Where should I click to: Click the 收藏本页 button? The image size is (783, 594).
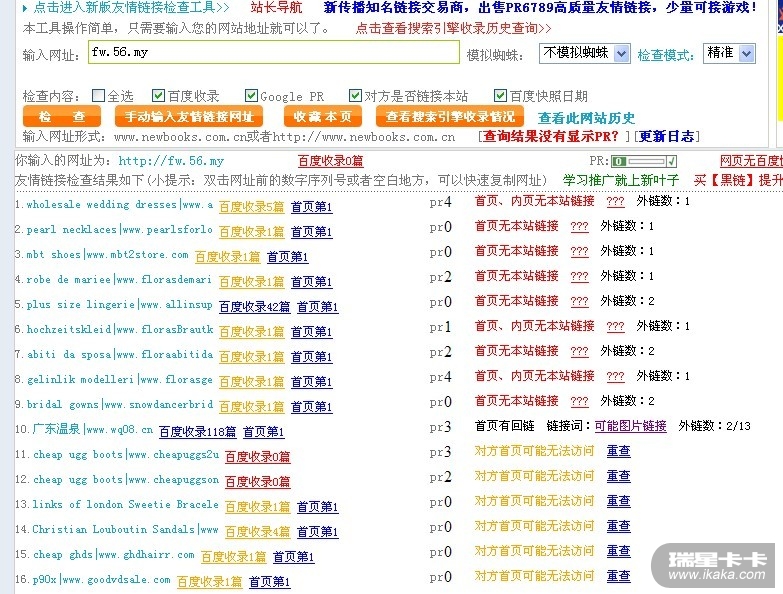click(x=323, y=117)
